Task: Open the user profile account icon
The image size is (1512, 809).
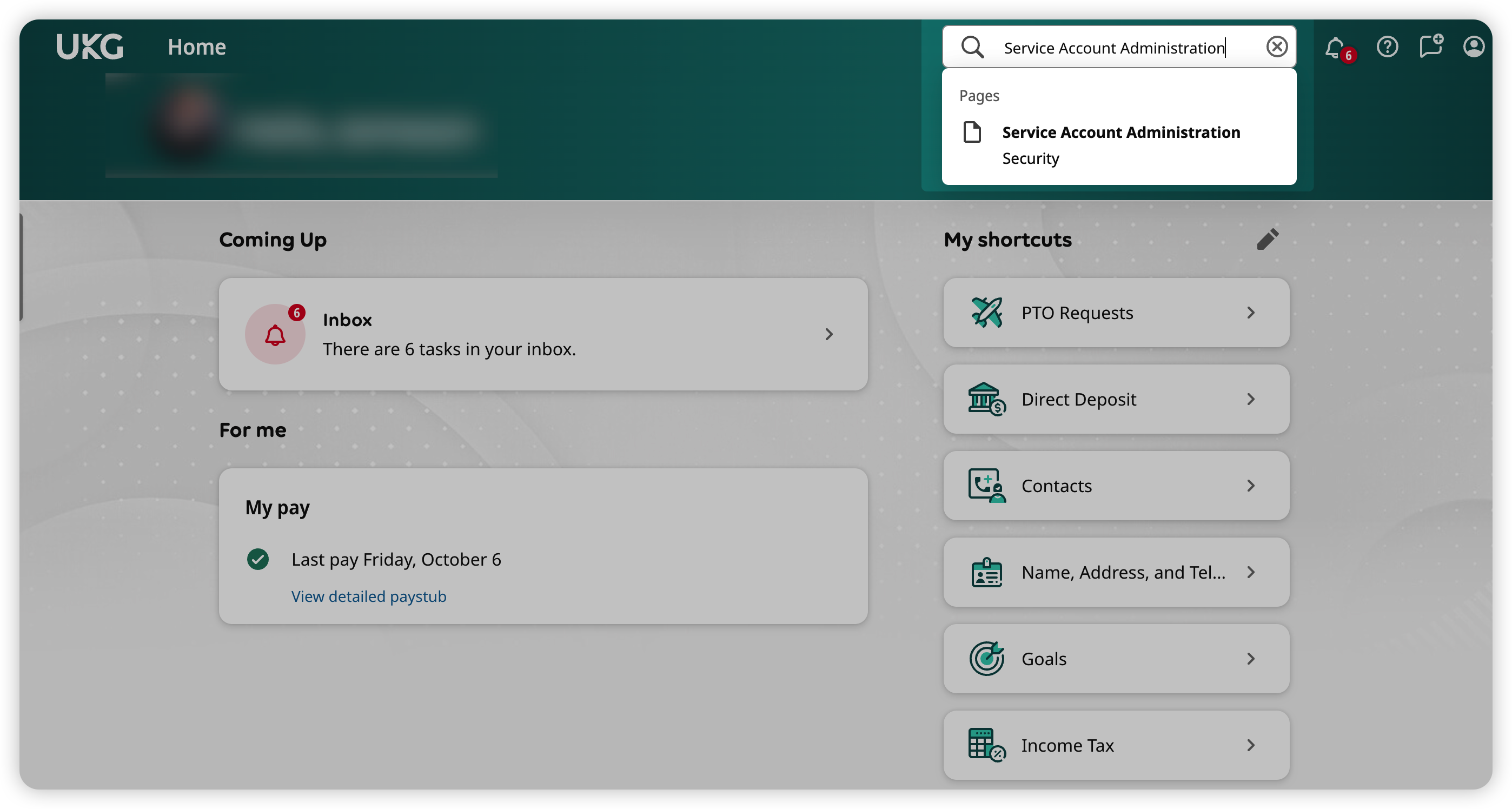Action: [x=1473, y=47]
